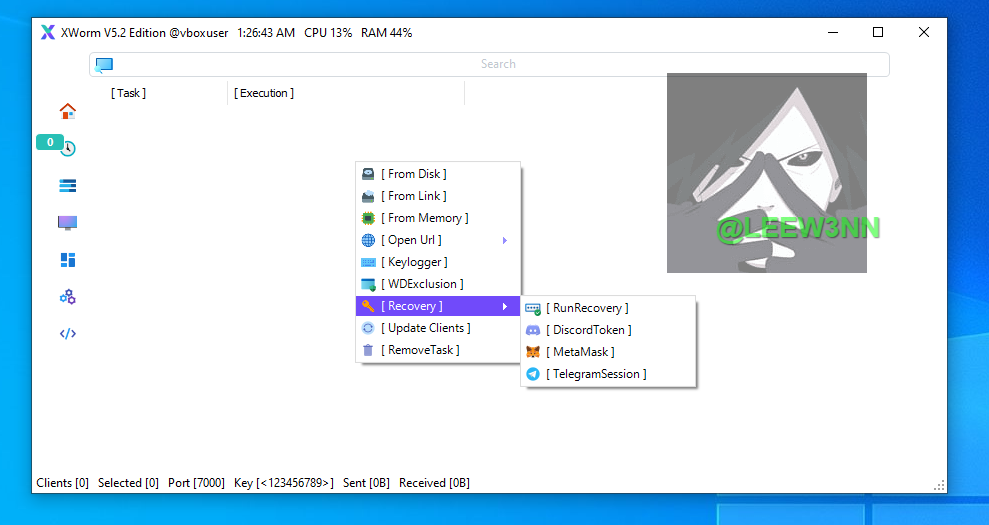Select the monitor icon in the sidebar
Image resolution: width=989 pixels, height=525 pixels.
67,223
